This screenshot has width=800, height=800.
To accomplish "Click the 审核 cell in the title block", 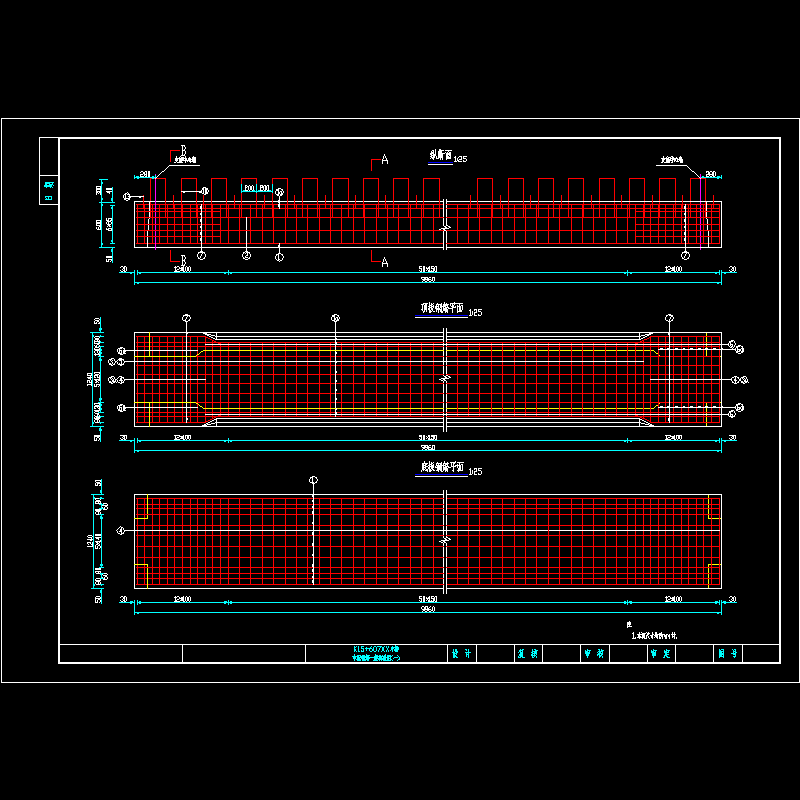I will click(x=594, y=654).
